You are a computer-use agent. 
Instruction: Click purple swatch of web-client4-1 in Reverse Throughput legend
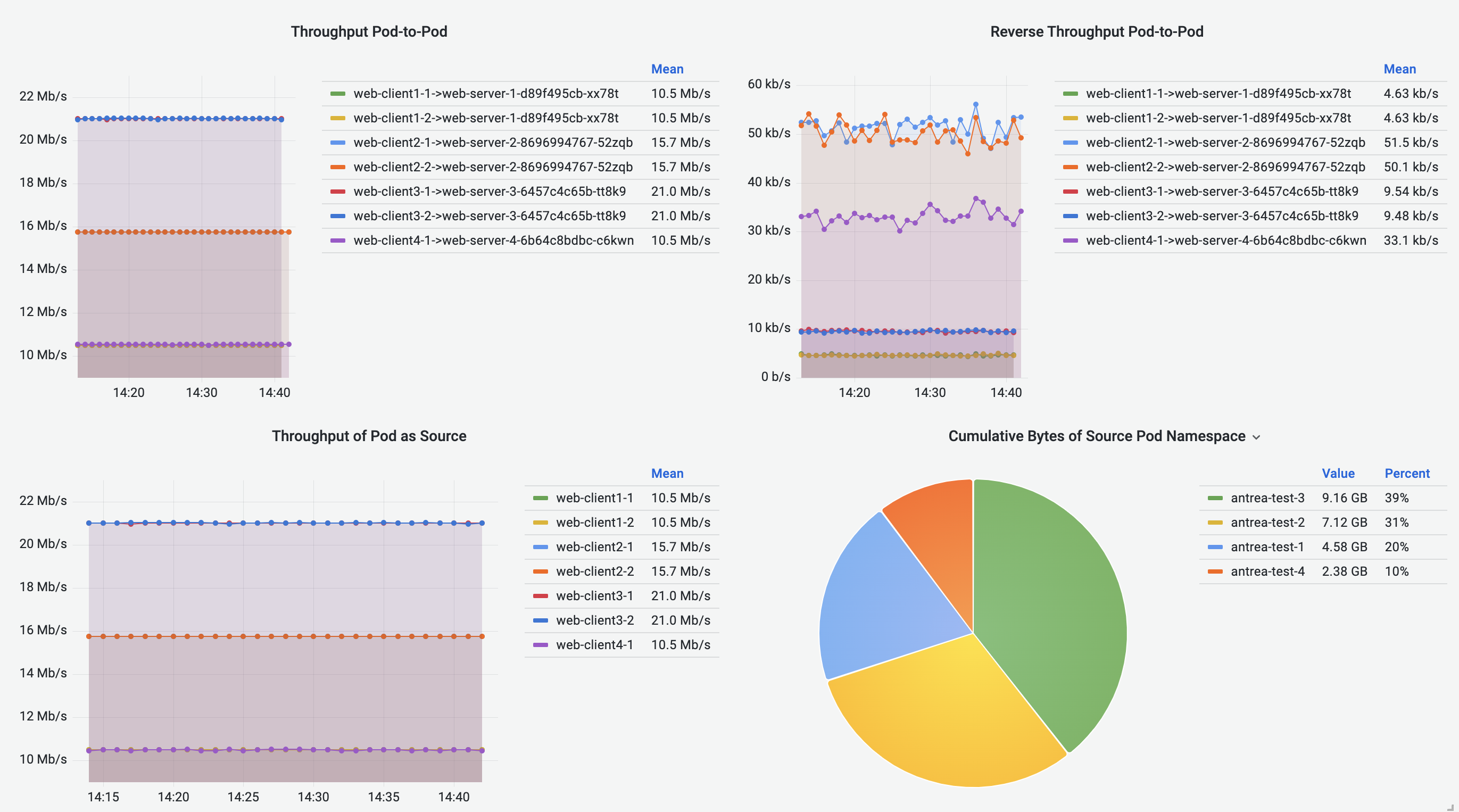(1071, 241)
